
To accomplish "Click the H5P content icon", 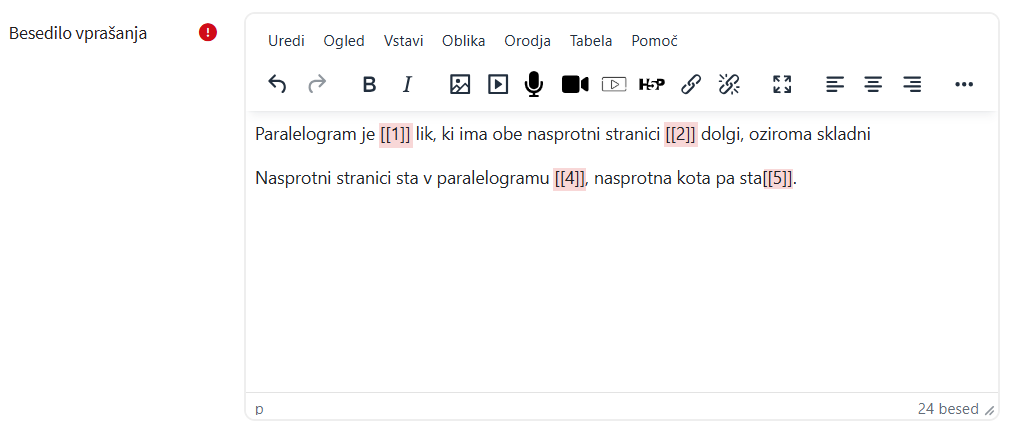I will point(652,85).
